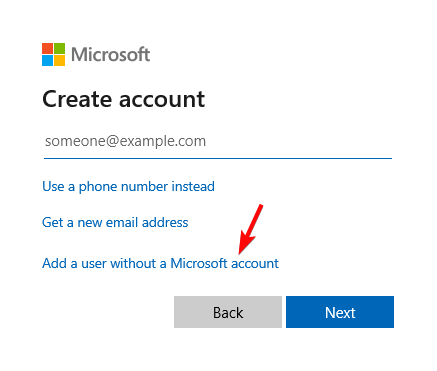Click the blue underline beneath the email field
The height and width of the screenshot is (371, 437).
[x=218, y=158]
